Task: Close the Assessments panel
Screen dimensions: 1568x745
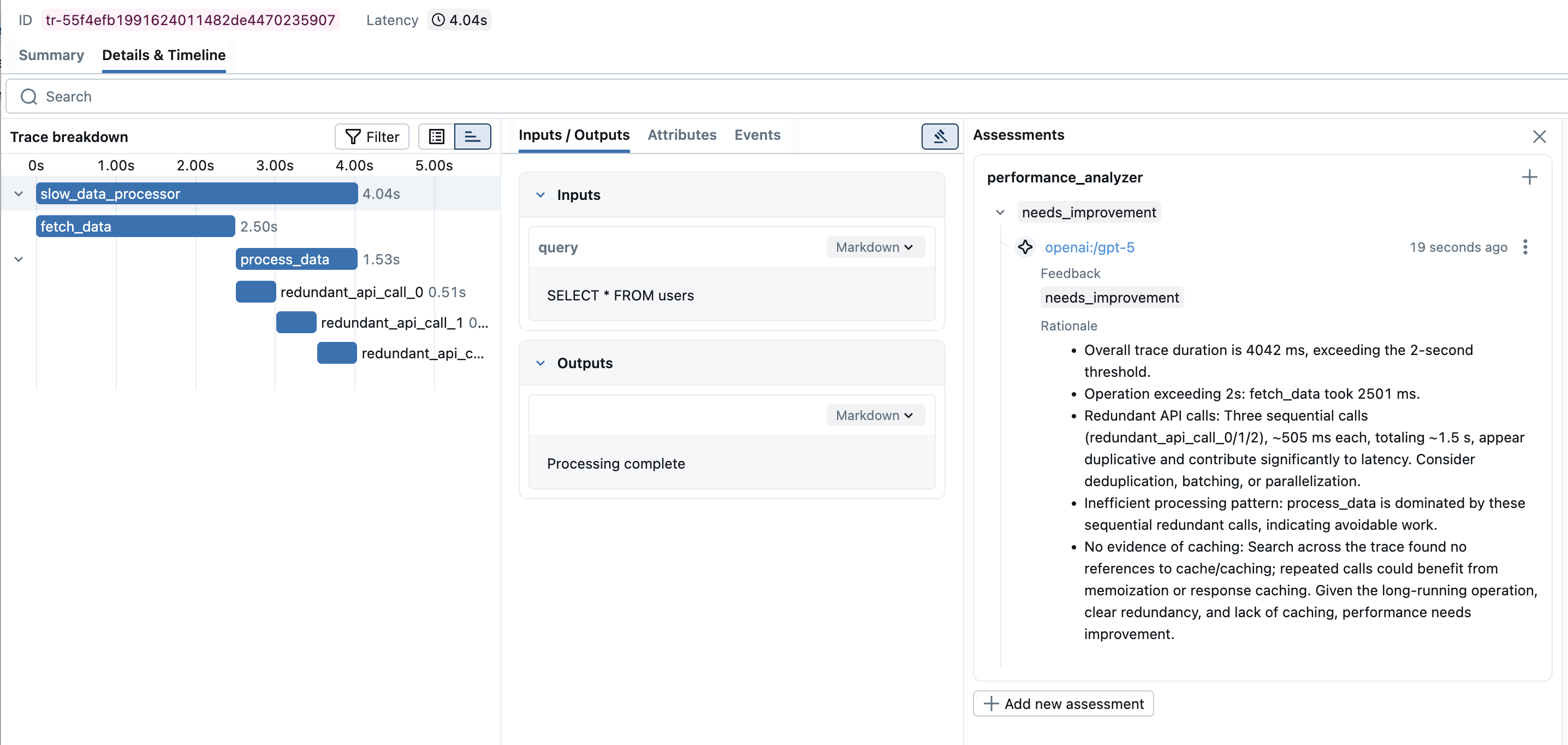Action: 1539,137
